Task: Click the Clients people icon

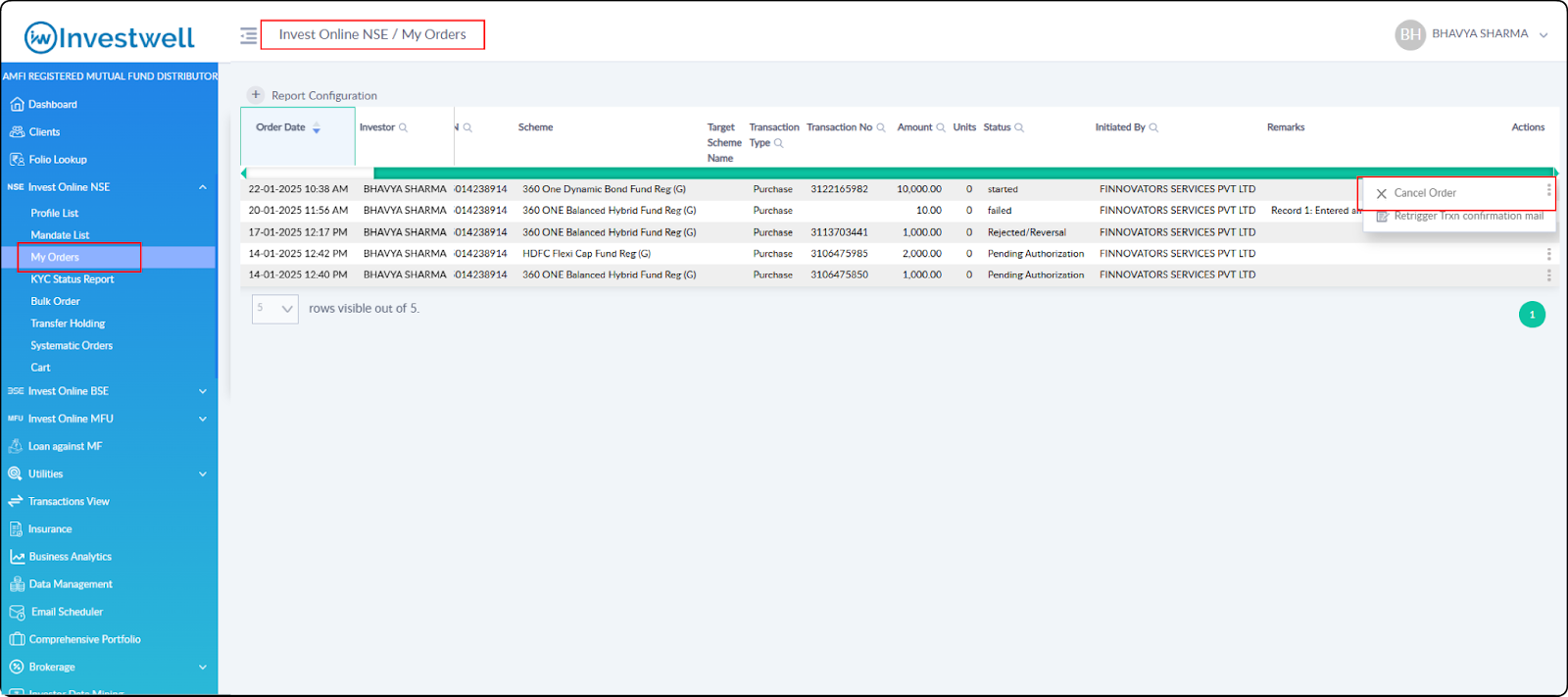Action: point(17,131)
